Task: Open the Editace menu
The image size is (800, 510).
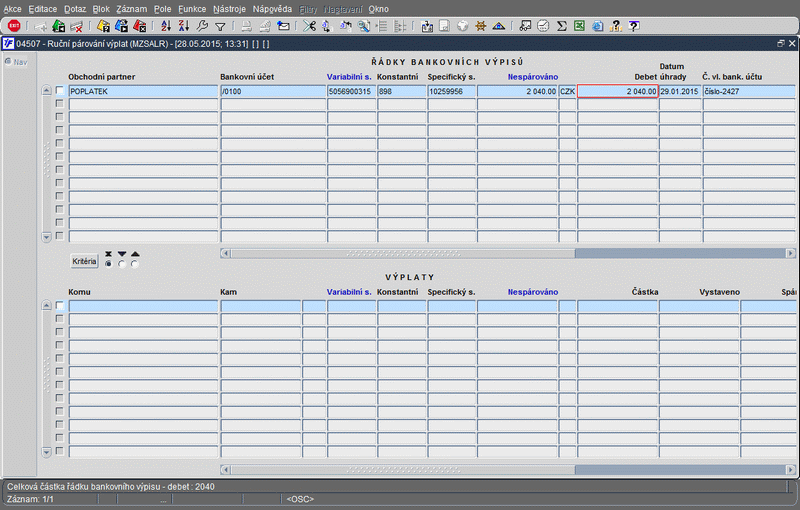Action: [43, 9]
